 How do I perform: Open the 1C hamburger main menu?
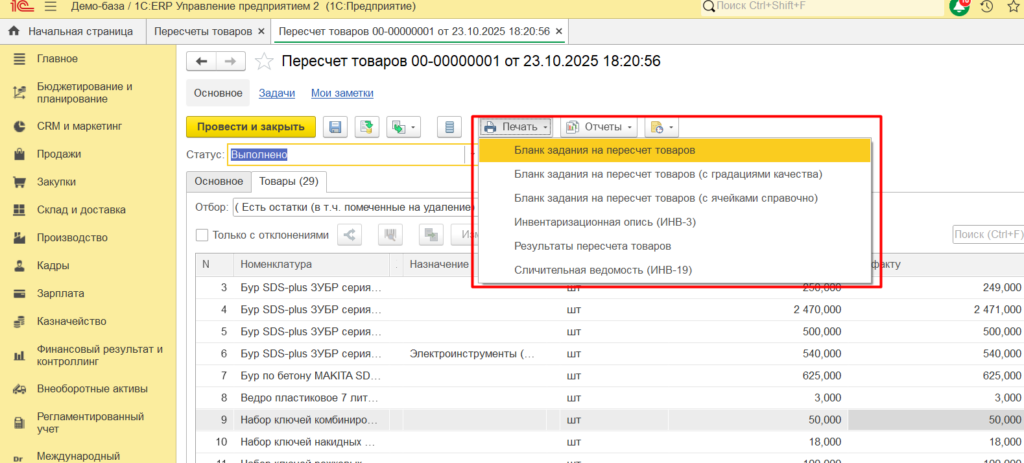(50, 8)
